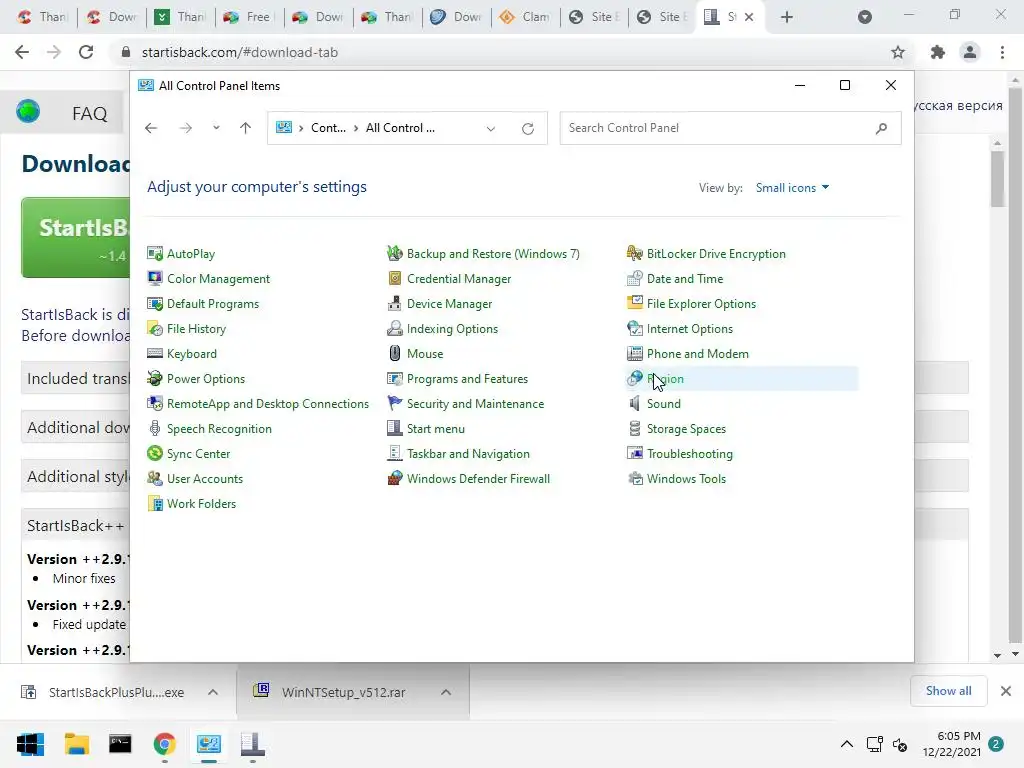Open the Command Prompt taskbar icon

click(120, 744)
